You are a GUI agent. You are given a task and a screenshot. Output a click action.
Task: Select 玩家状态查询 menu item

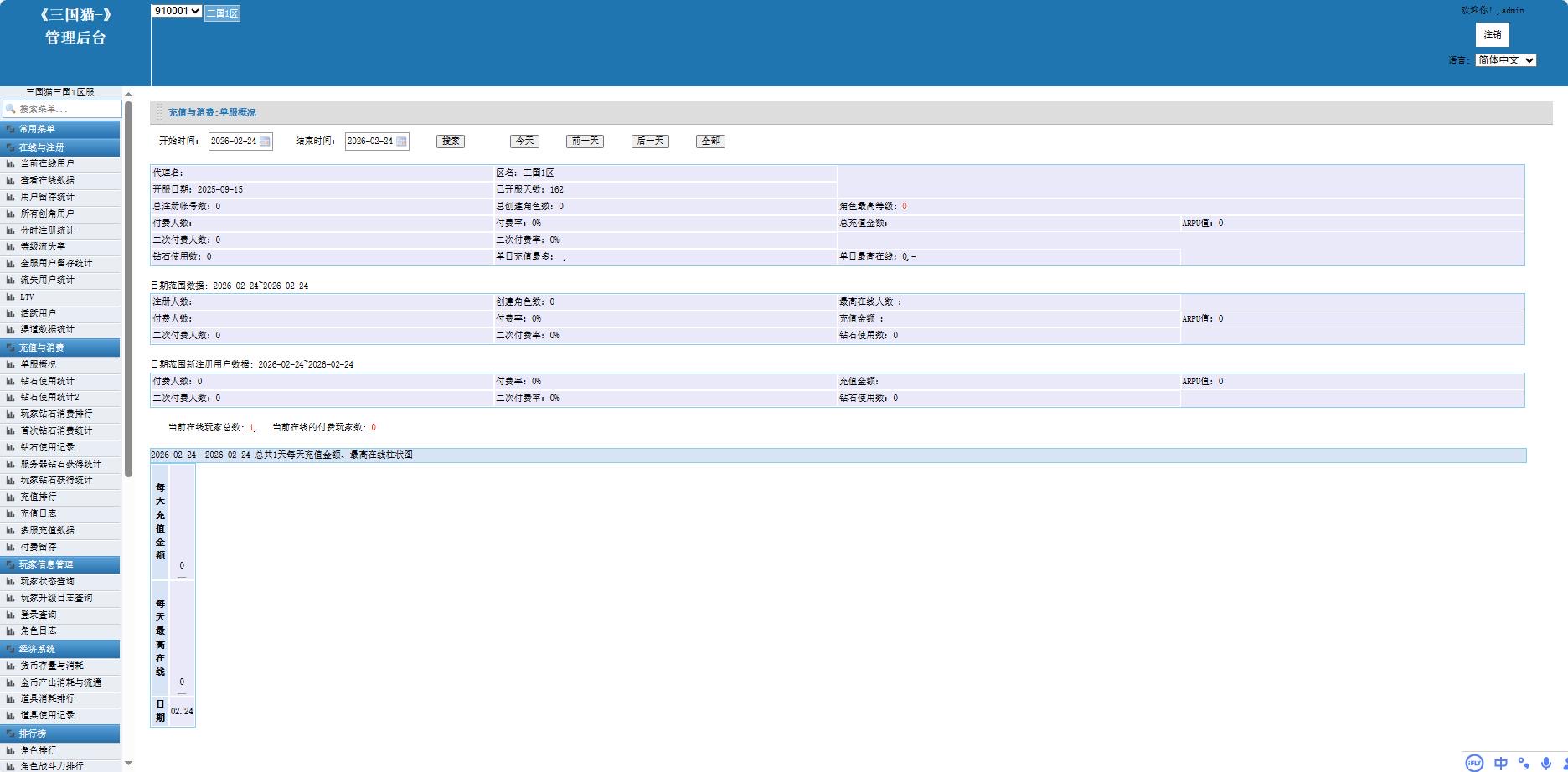(x=47, y=581)
